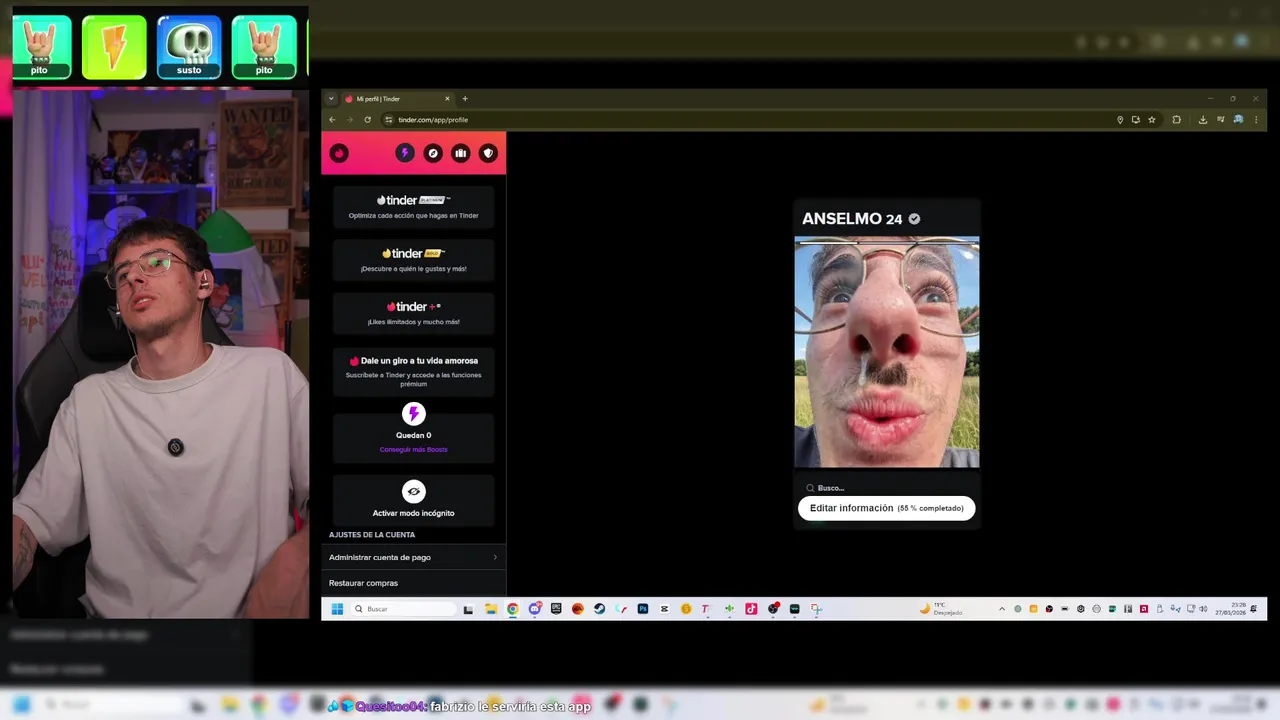Open Photoshop taskbar icon
Image resolution: width=1280 pixels, height=720 pixels.
point(643,609)
